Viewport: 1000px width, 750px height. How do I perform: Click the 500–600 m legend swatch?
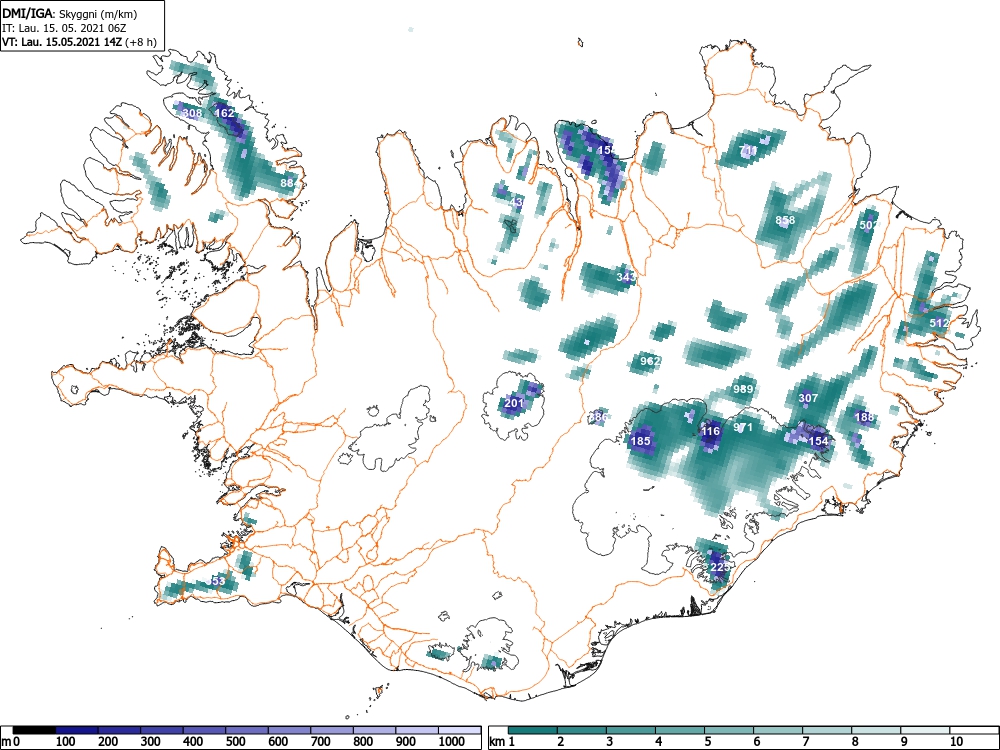247,730
